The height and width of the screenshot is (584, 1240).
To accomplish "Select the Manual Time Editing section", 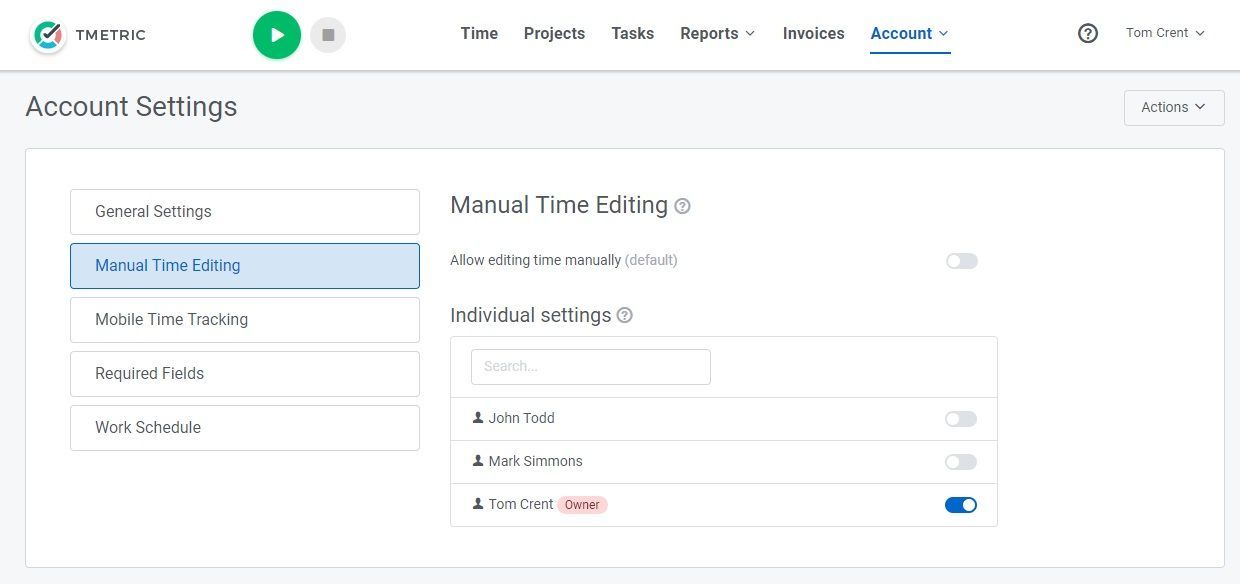I will coord(245,266).
